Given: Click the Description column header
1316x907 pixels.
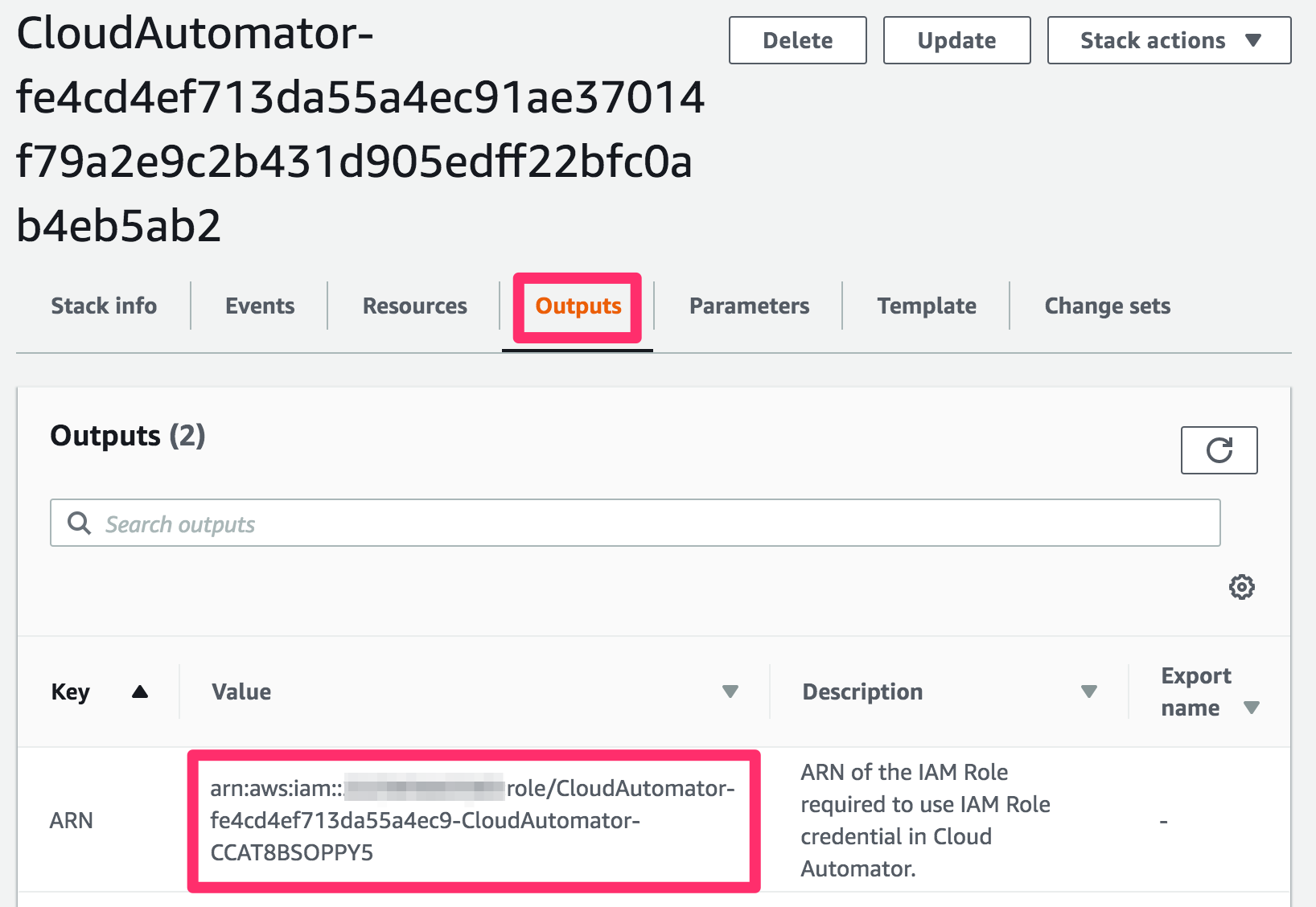Looking at the screenshot, I should (862, 692).
